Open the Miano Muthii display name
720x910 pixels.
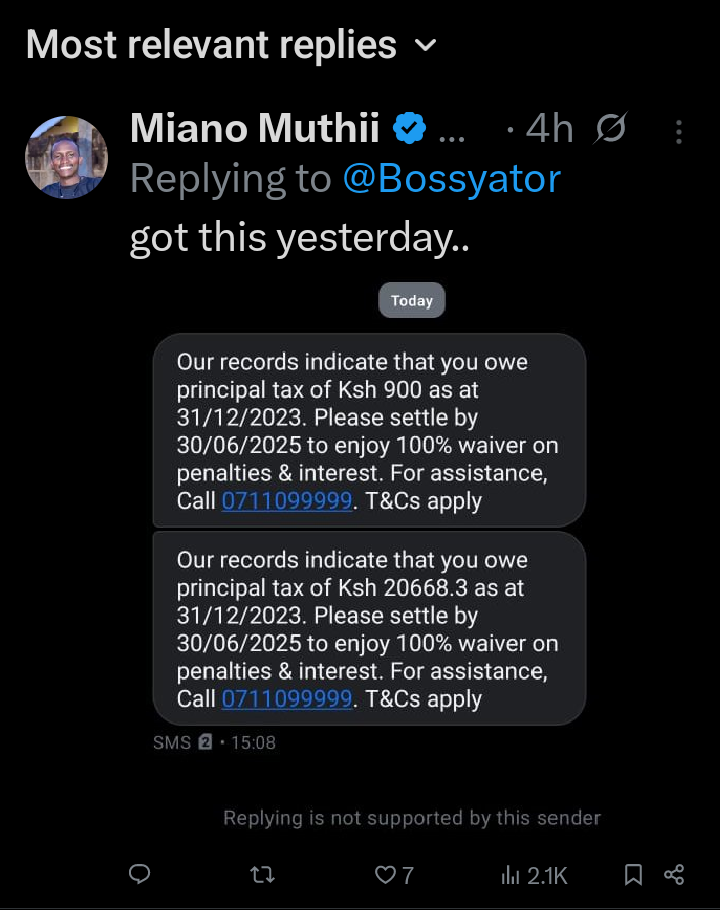(x=255, y=128)
